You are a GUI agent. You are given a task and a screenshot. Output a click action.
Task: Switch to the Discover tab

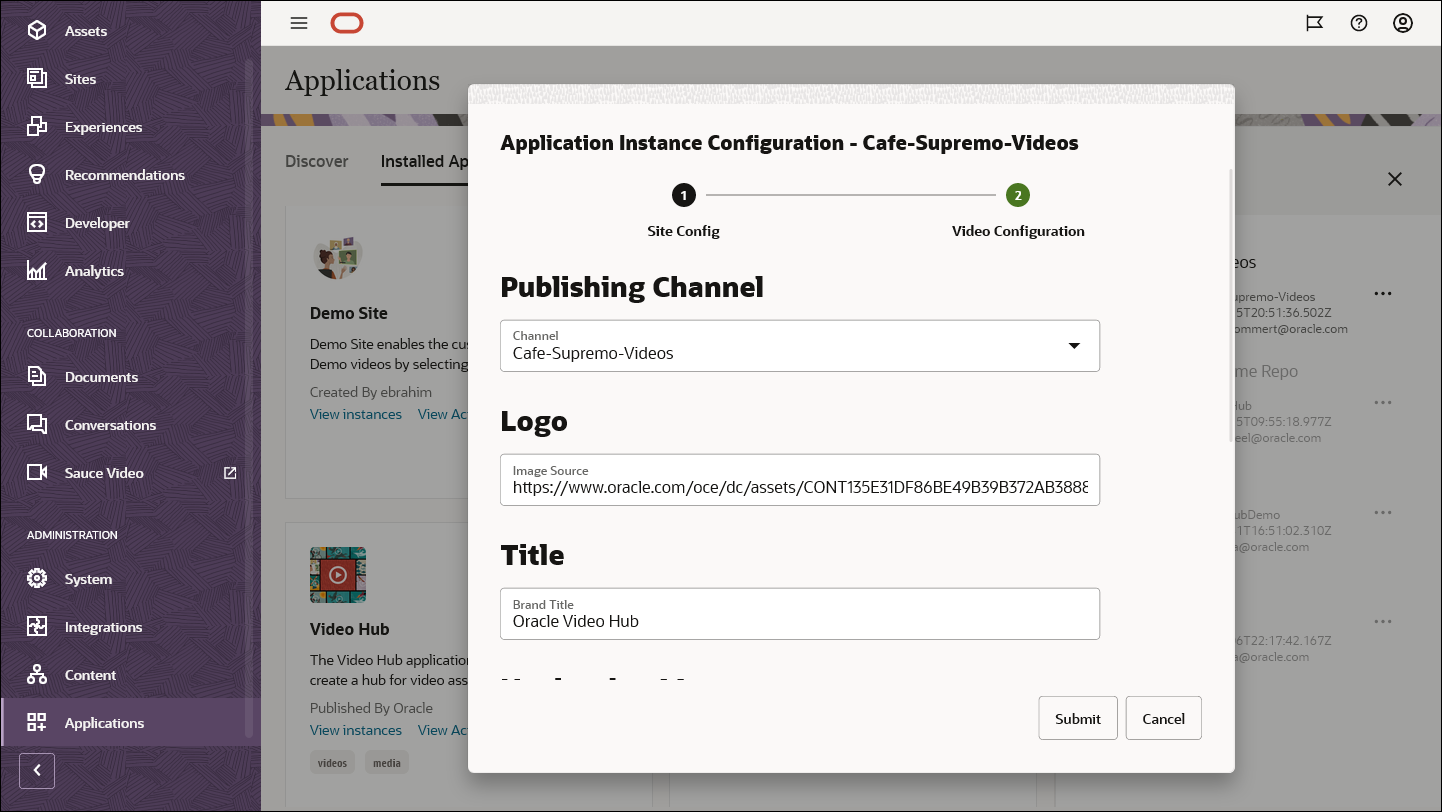[317, 161]
